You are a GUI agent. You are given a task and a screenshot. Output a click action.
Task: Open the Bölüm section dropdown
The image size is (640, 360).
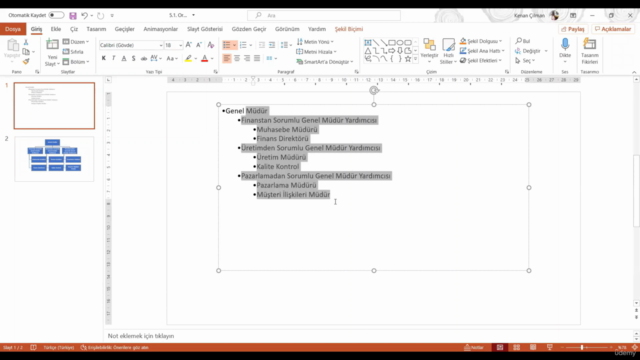(76, 62)
